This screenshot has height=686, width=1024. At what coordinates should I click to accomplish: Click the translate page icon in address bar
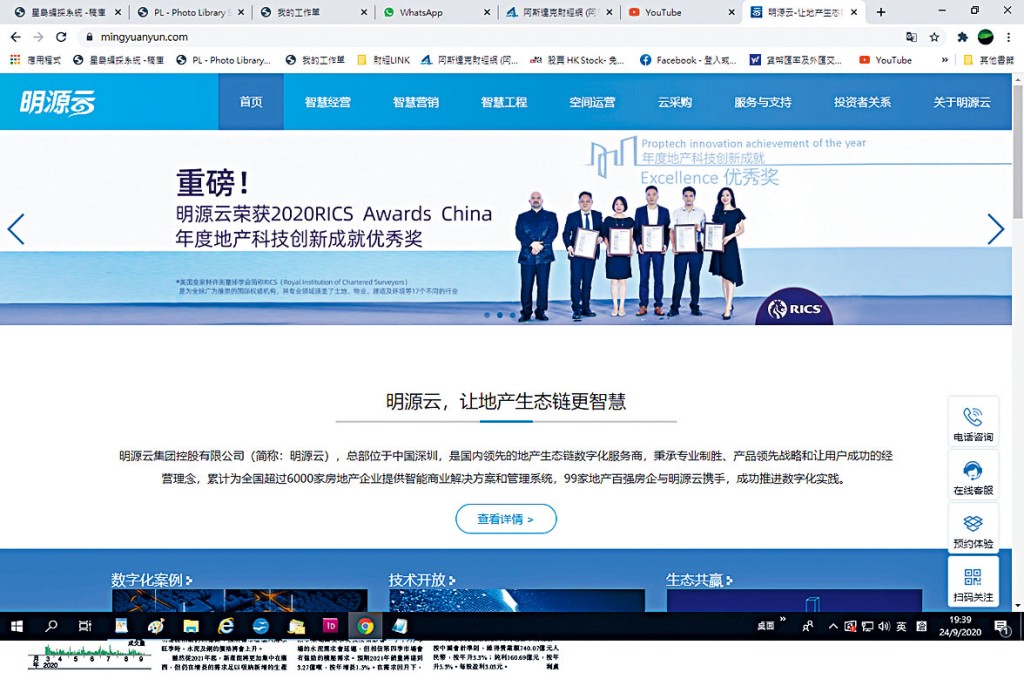[911, 37]
